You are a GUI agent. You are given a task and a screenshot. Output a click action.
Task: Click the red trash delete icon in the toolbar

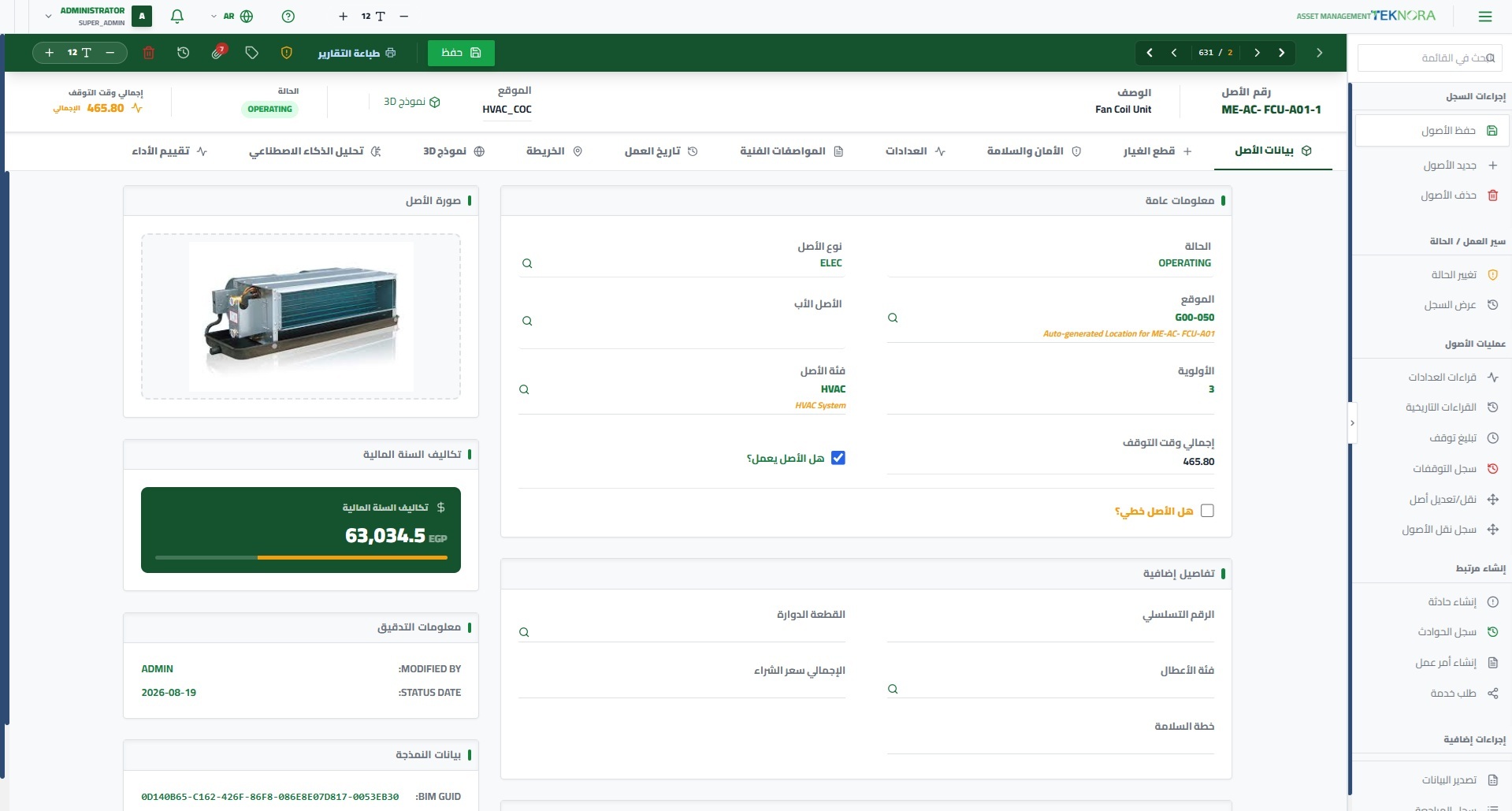149,53
